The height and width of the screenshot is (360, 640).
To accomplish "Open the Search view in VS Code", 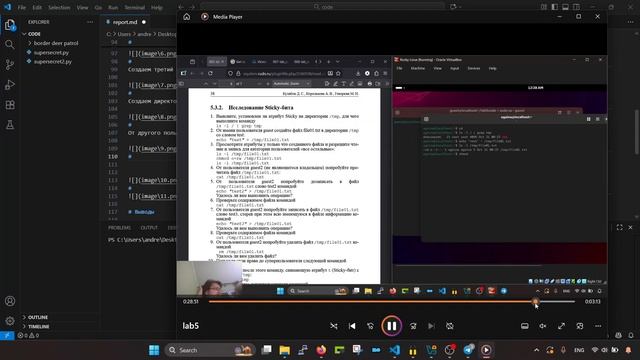I will point(10,44).
